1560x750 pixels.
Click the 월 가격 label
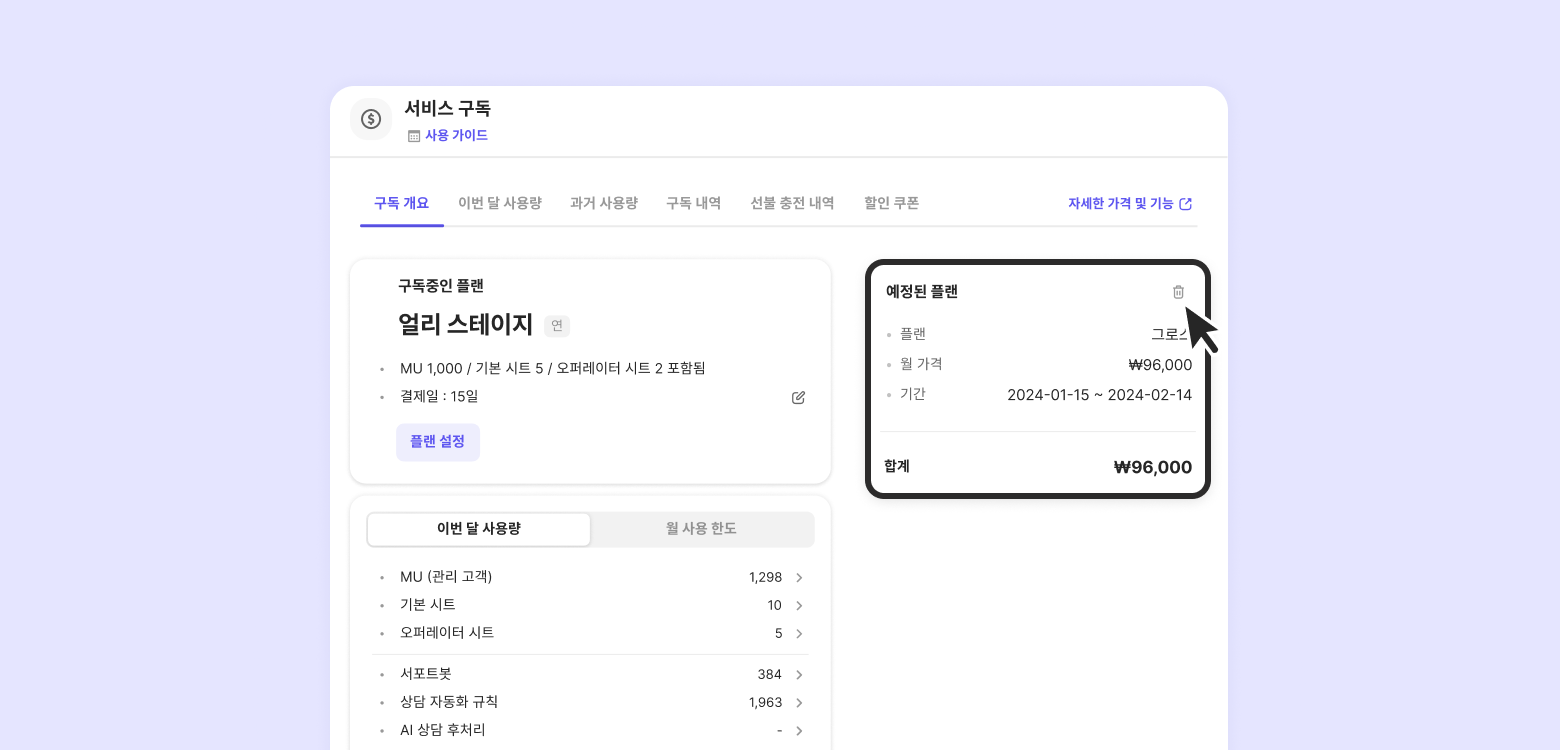pos(921,364)
